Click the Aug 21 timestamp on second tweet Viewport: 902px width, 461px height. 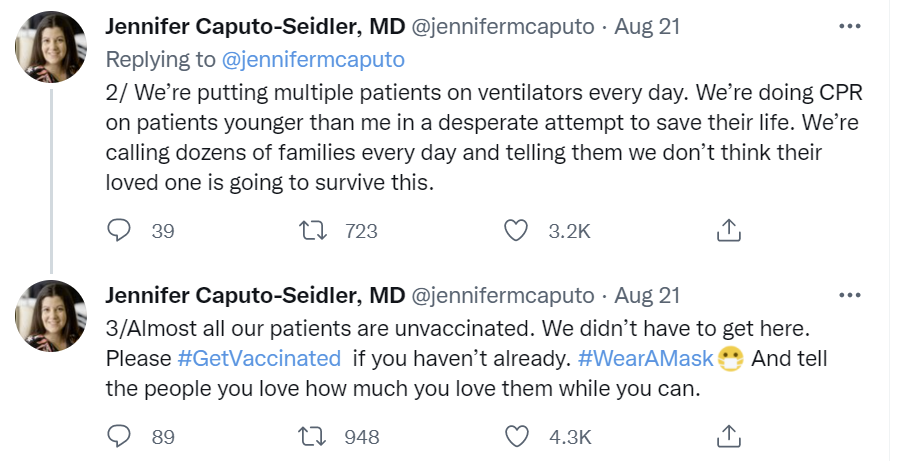pyautogui.click(x=647, y=296)
